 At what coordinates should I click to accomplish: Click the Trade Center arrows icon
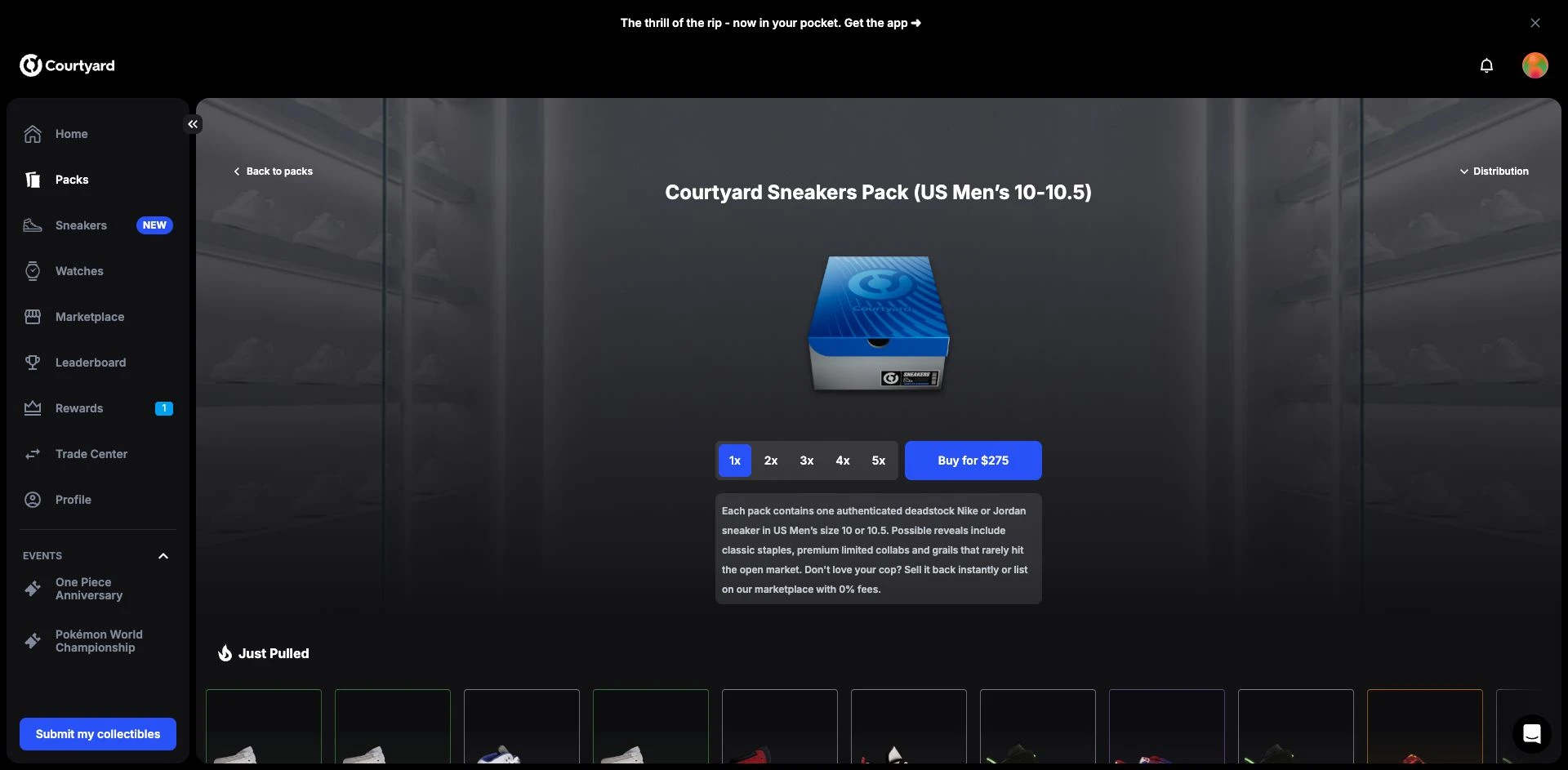click(x=33, y=454)
